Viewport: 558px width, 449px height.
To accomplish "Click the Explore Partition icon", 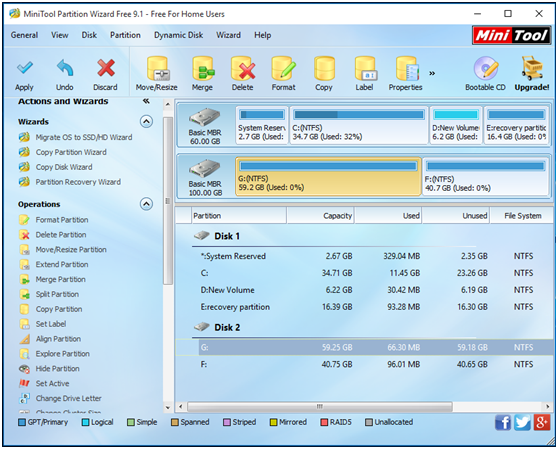I will pos(24,354).
